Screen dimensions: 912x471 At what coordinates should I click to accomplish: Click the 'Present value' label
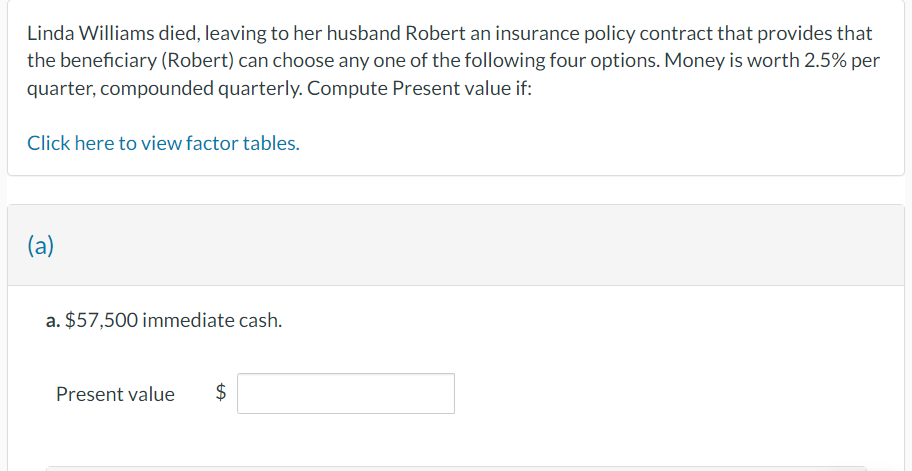115,394
